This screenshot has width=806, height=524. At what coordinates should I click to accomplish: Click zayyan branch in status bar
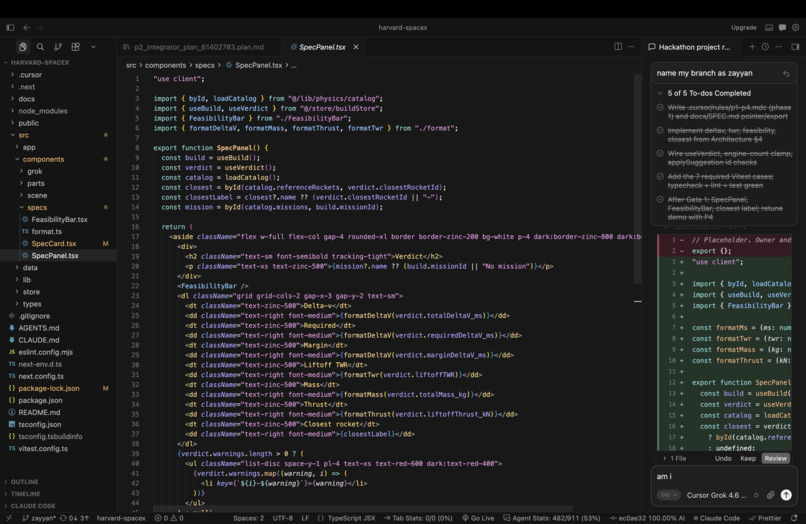pyautogui.click(x=39, y=518)
